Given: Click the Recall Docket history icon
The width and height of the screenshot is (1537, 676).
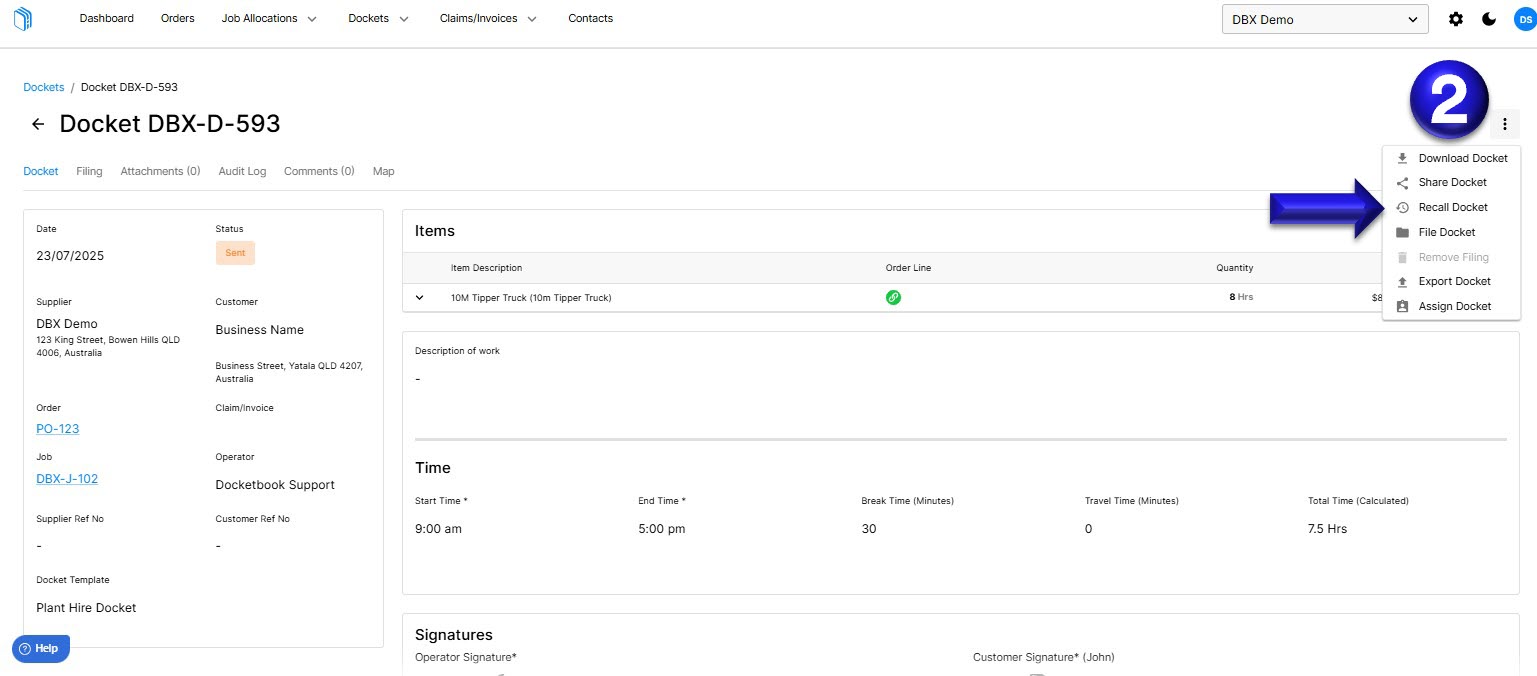Looking at the screenshot, I should (x=1402, y=208).
